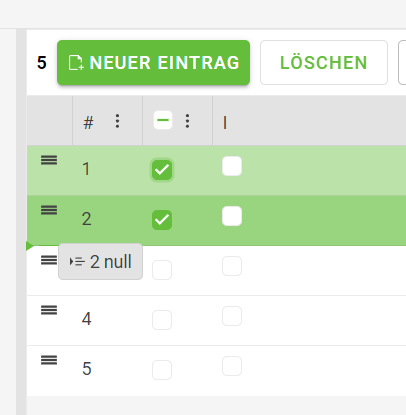Select row number 4 cell
This screenshot has height=415, width=406.
click(x=87, y=319)
